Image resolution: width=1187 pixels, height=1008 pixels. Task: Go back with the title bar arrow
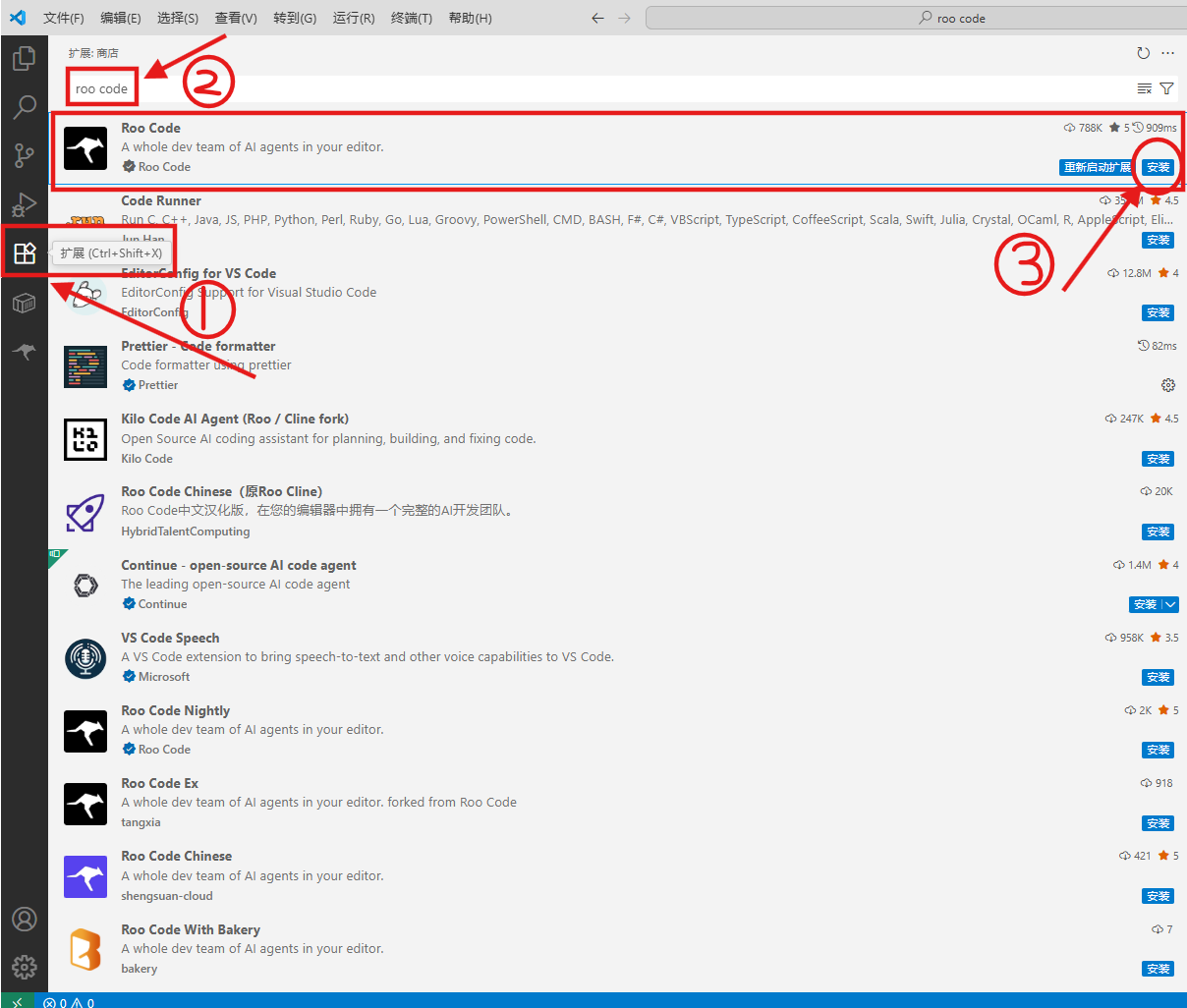[597, 18]
